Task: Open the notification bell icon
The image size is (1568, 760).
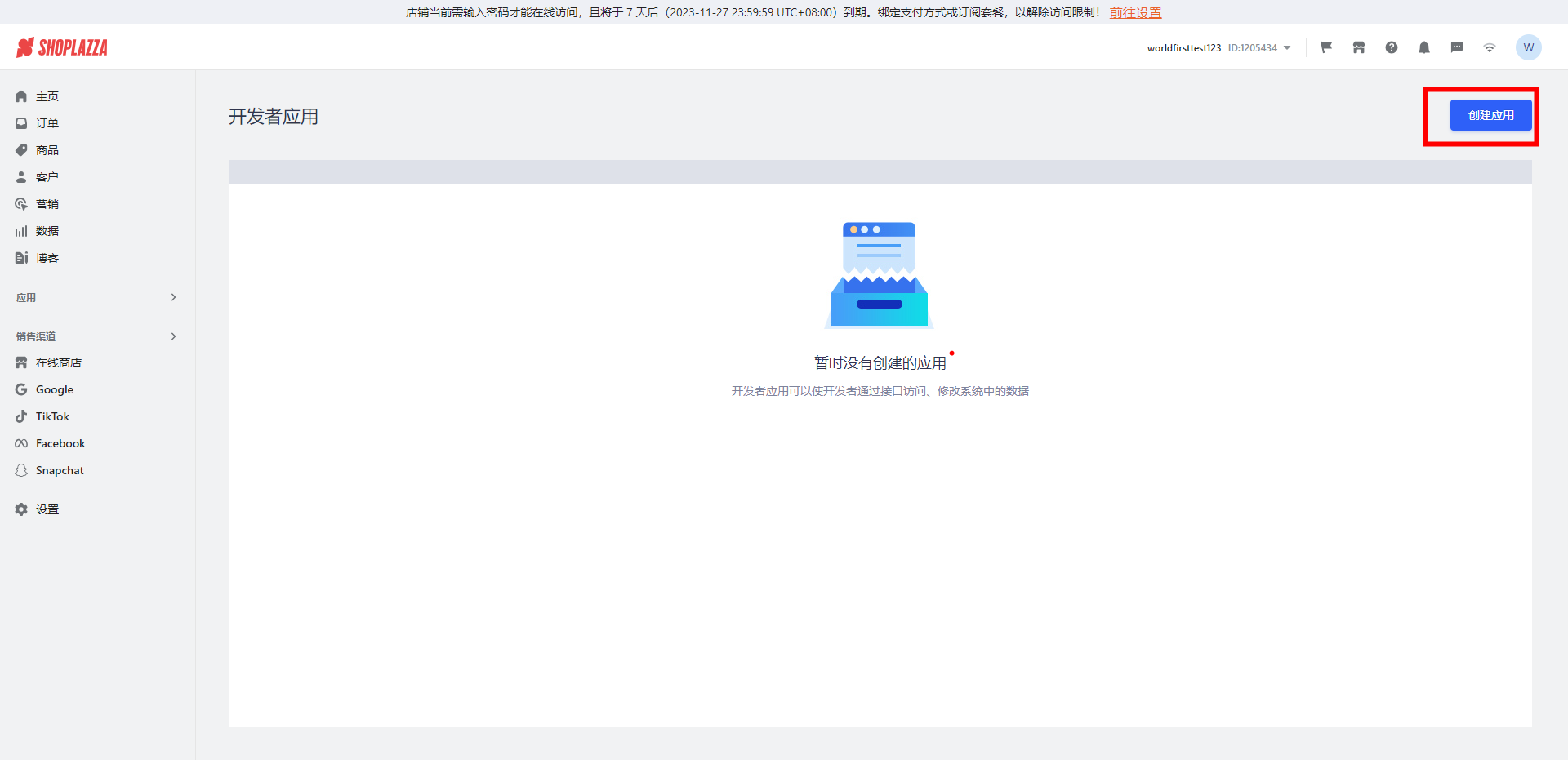Action: (x=1424, y=47)
